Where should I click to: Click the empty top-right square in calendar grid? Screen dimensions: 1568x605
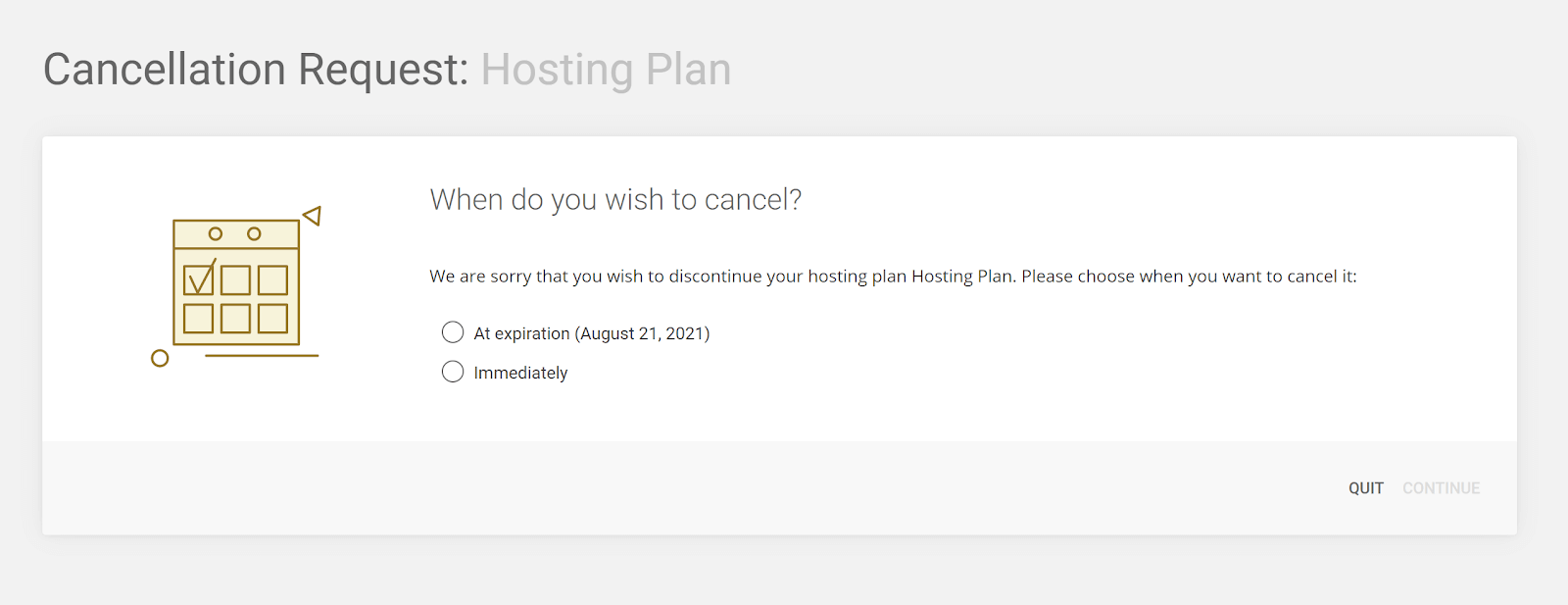pos(272,279)
